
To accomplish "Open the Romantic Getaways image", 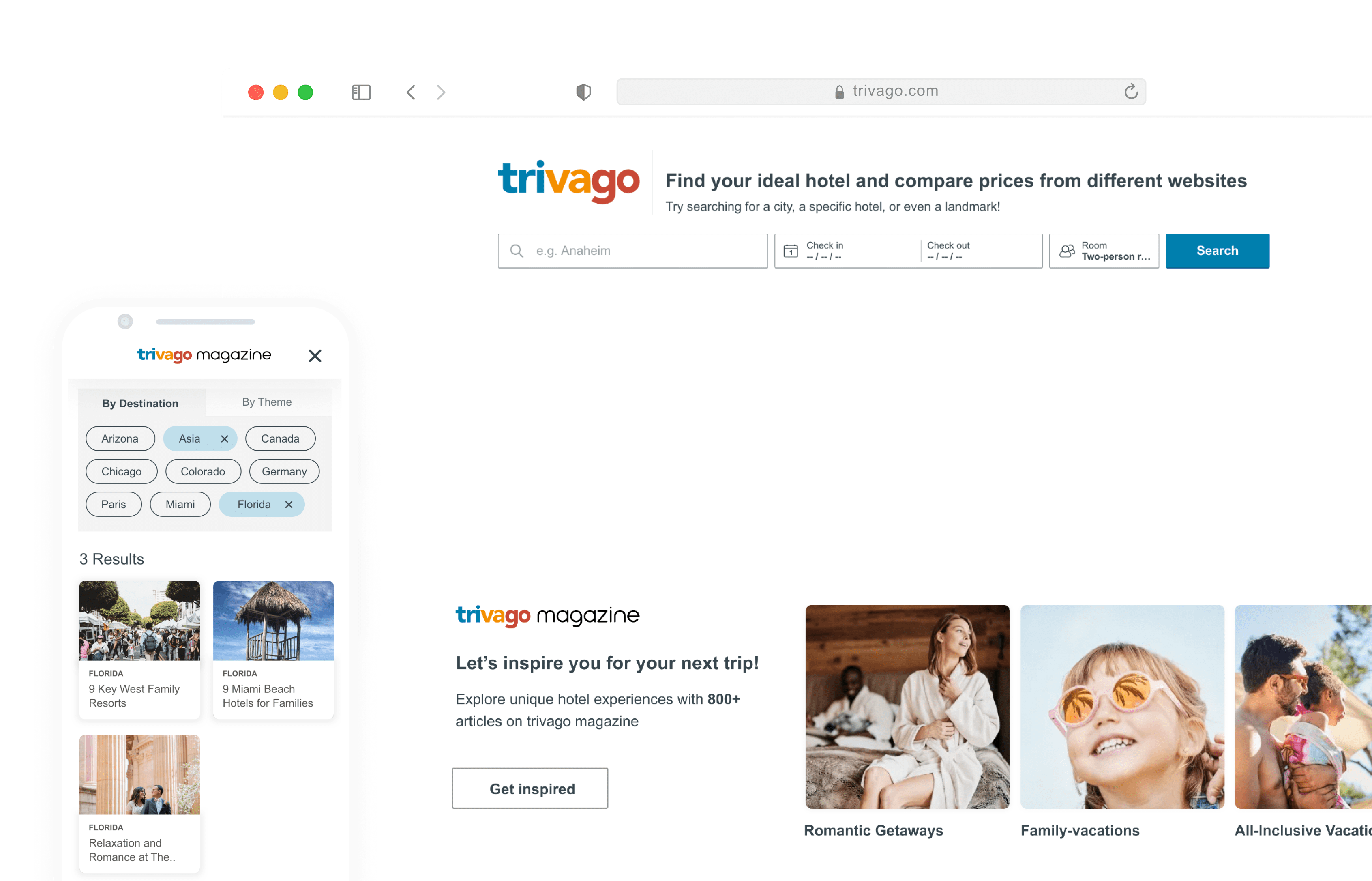I will click(x=908, y=707).
